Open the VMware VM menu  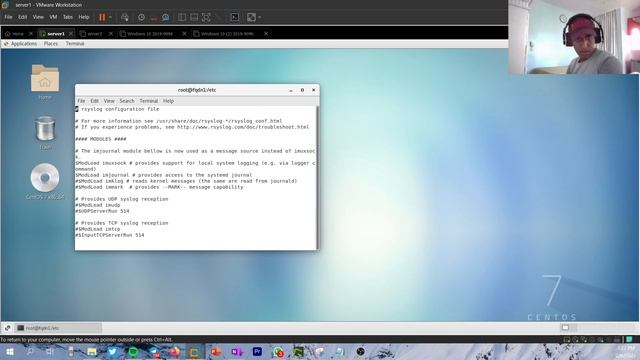53,17
